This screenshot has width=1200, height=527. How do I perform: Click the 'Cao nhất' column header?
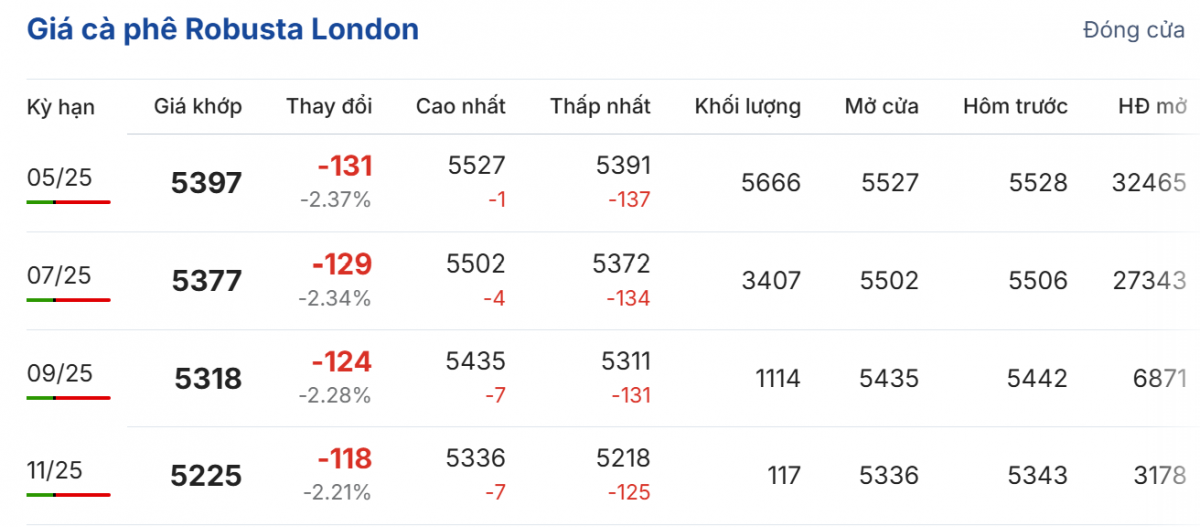coord(461,106)
